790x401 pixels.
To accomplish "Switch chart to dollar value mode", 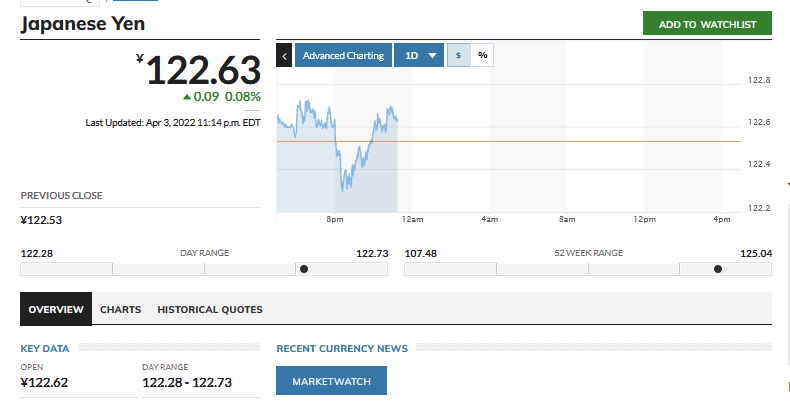I will (x=458, y=55).
